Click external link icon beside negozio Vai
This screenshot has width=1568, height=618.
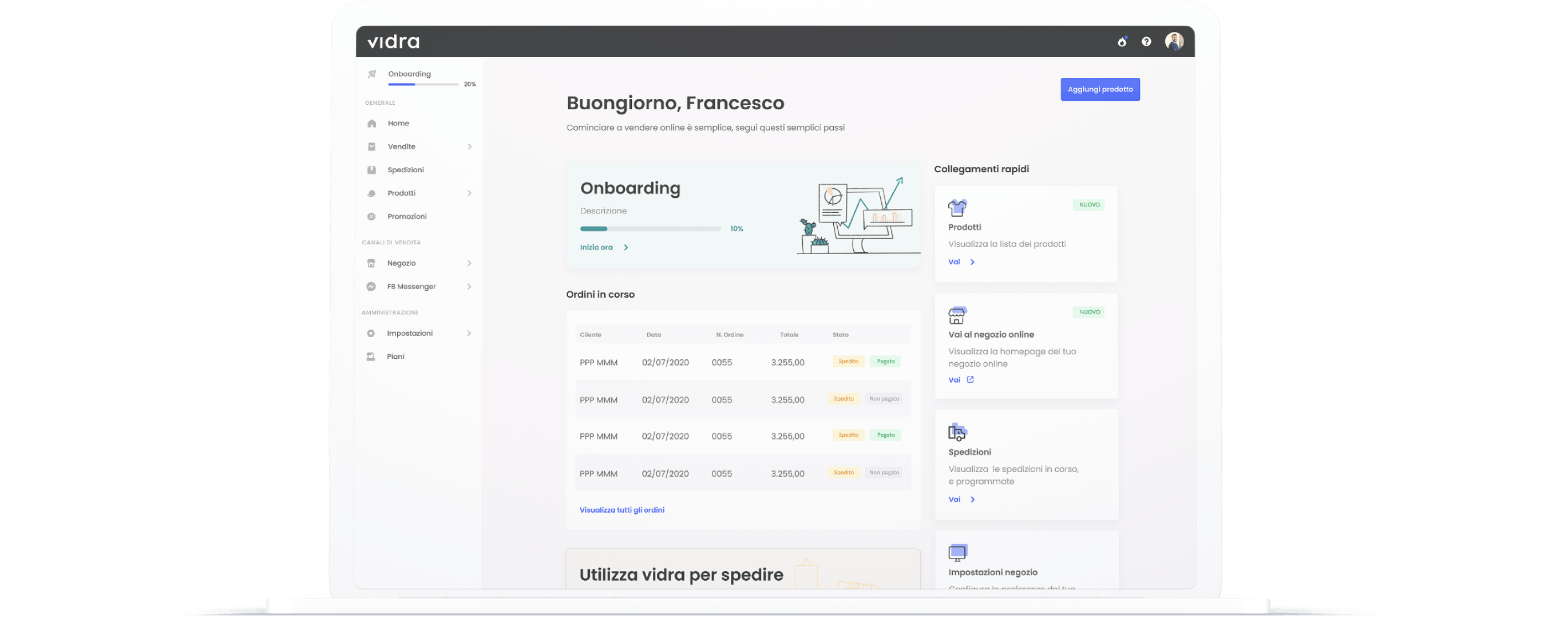tap(969, 379)
